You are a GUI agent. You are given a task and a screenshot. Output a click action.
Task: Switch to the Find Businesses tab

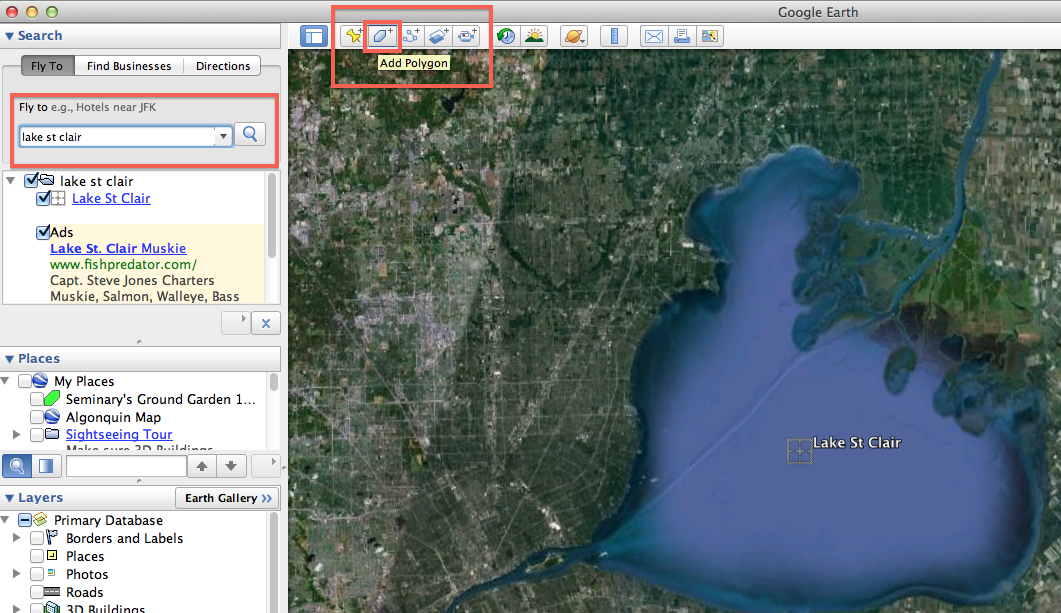[128, 65]
